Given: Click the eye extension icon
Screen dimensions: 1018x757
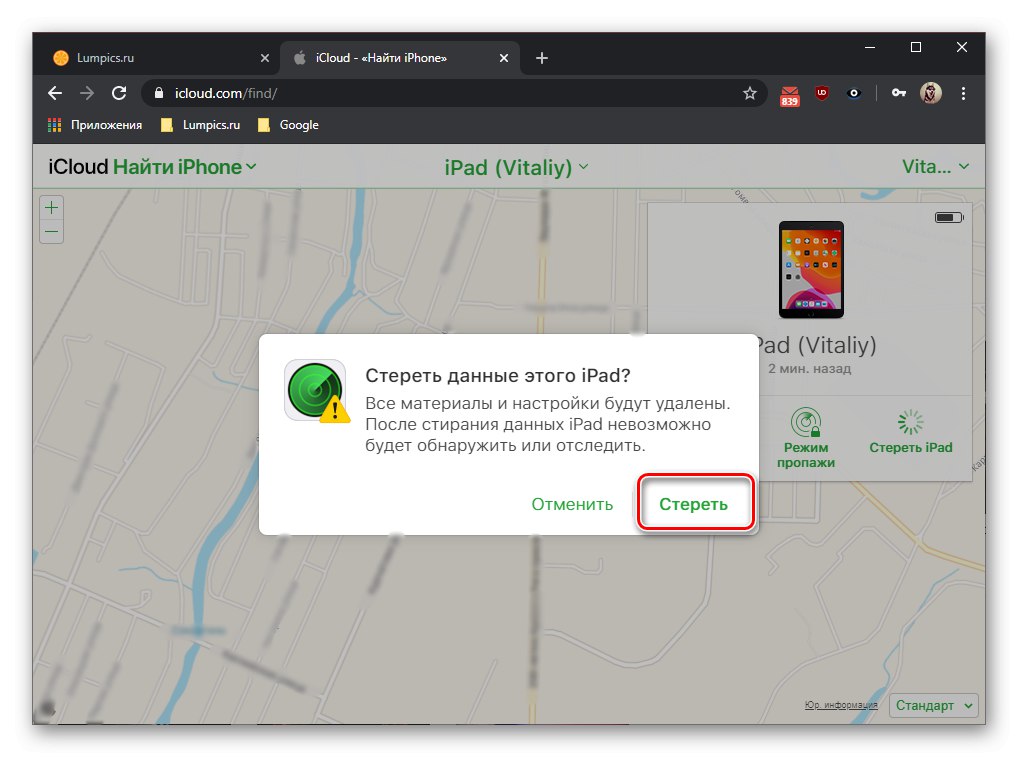Looking at the screenshot, I should [x=854, y=93].
